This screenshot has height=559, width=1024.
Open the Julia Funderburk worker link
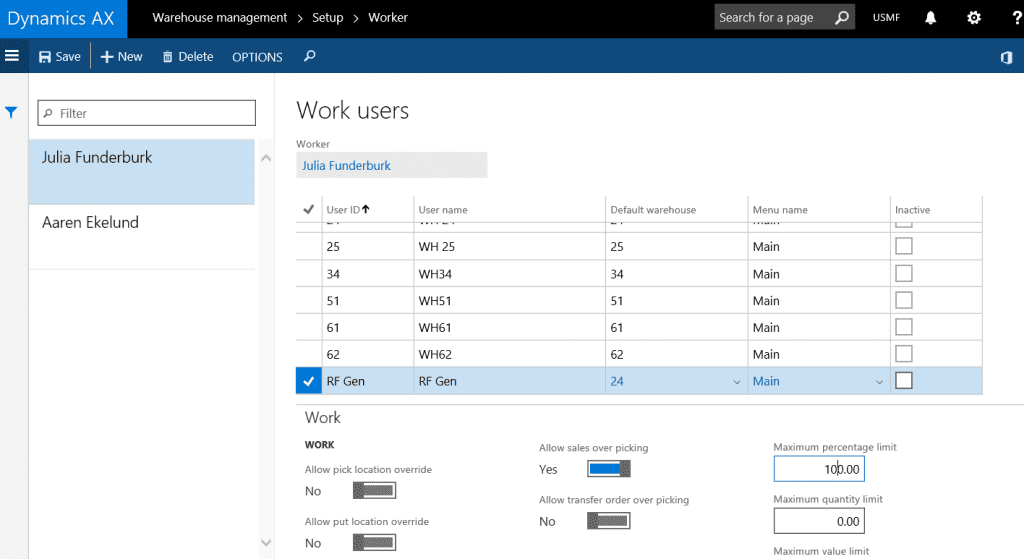tap(346, 165)
